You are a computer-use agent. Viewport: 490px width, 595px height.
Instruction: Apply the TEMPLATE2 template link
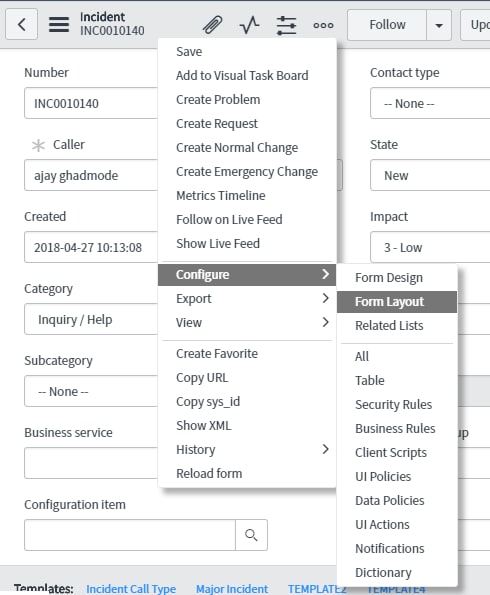[x=317, y=589]
